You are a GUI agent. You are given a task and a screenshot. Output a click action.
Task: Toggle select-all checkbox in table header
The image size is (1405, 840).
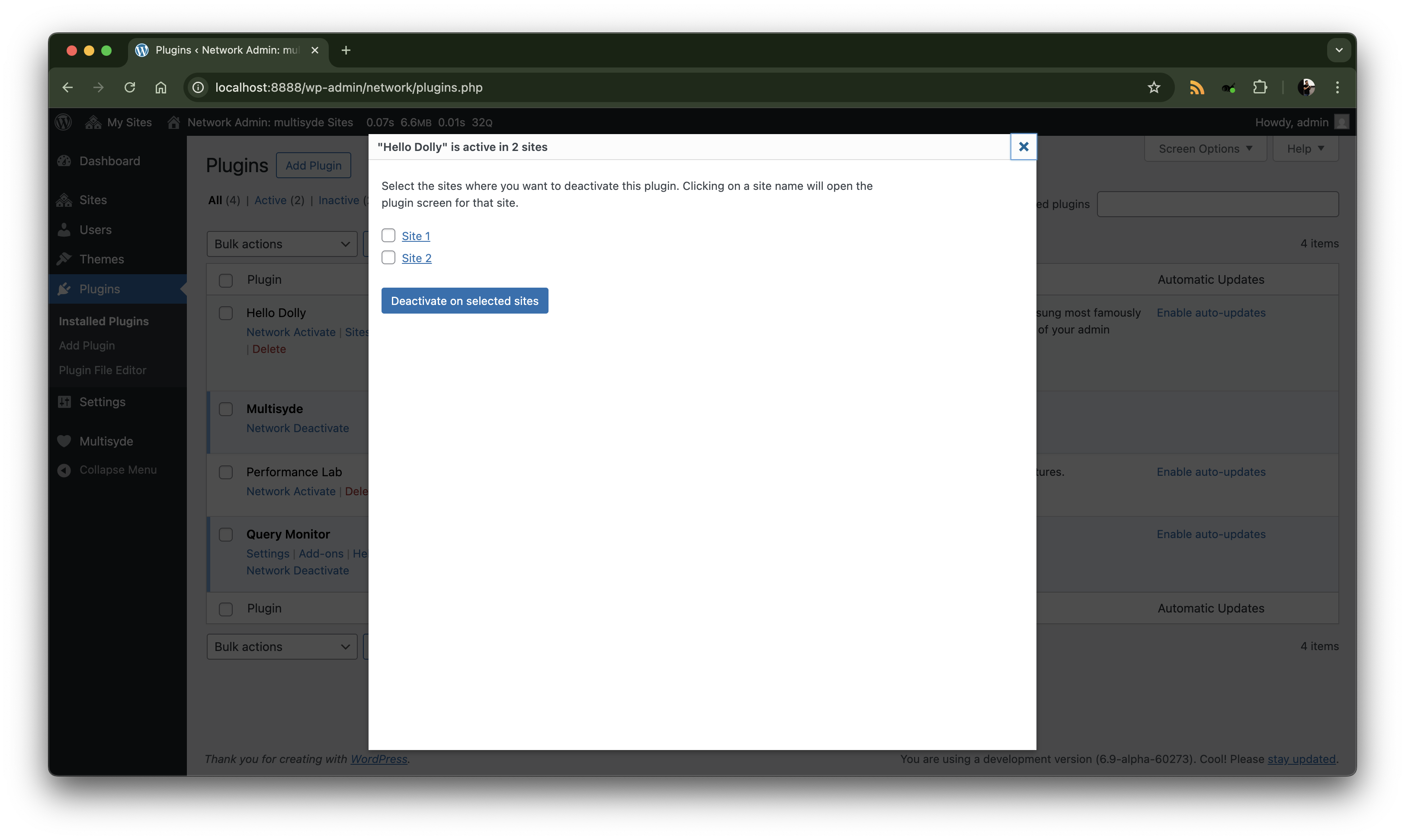tap(226, 280)
